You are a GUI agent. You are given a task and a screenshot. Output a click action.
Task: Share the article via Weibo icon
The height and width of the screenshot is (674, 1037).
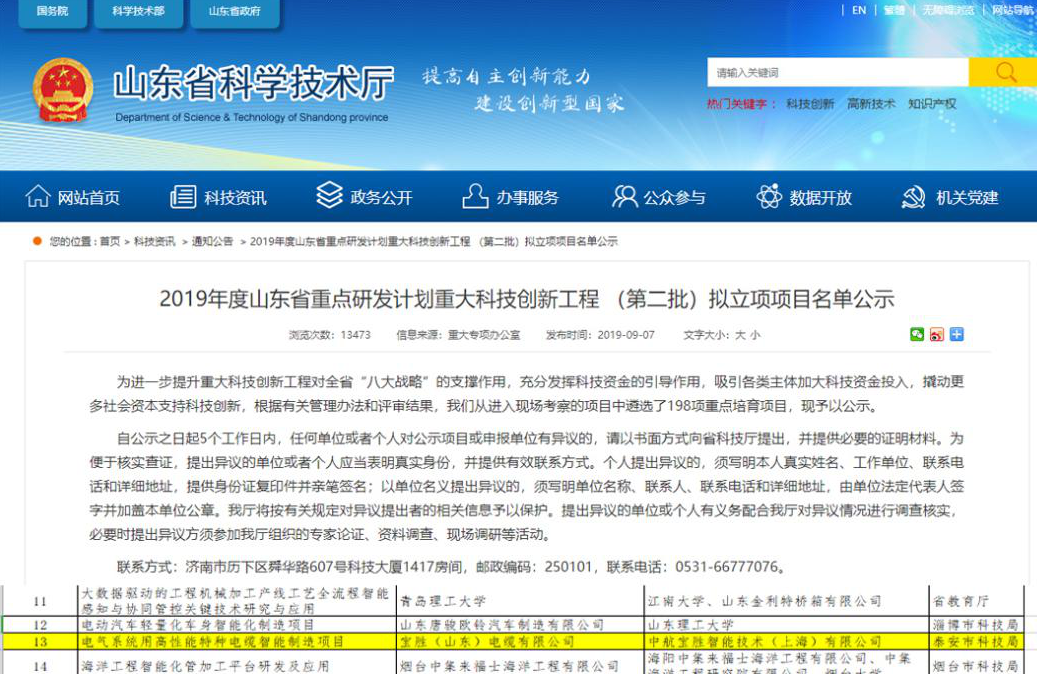point(937,334)
